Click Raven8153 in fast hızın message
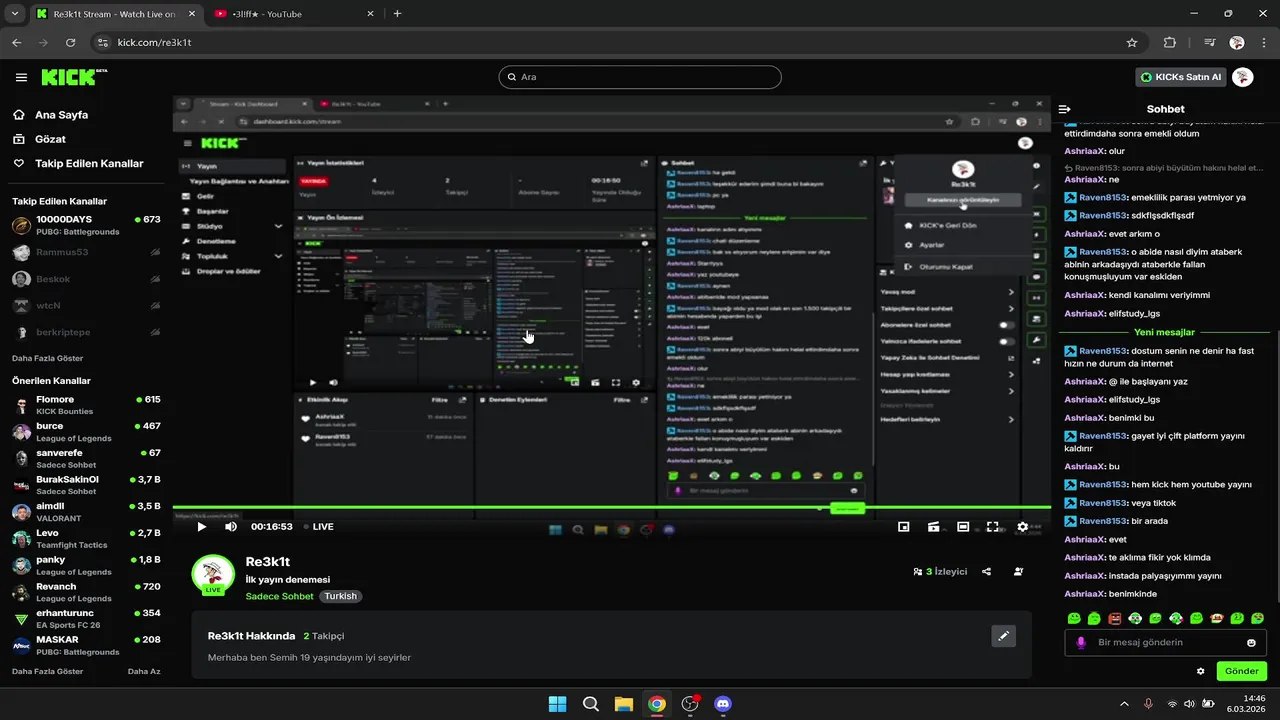1280x720 pixels. [x=1102, y=351]
